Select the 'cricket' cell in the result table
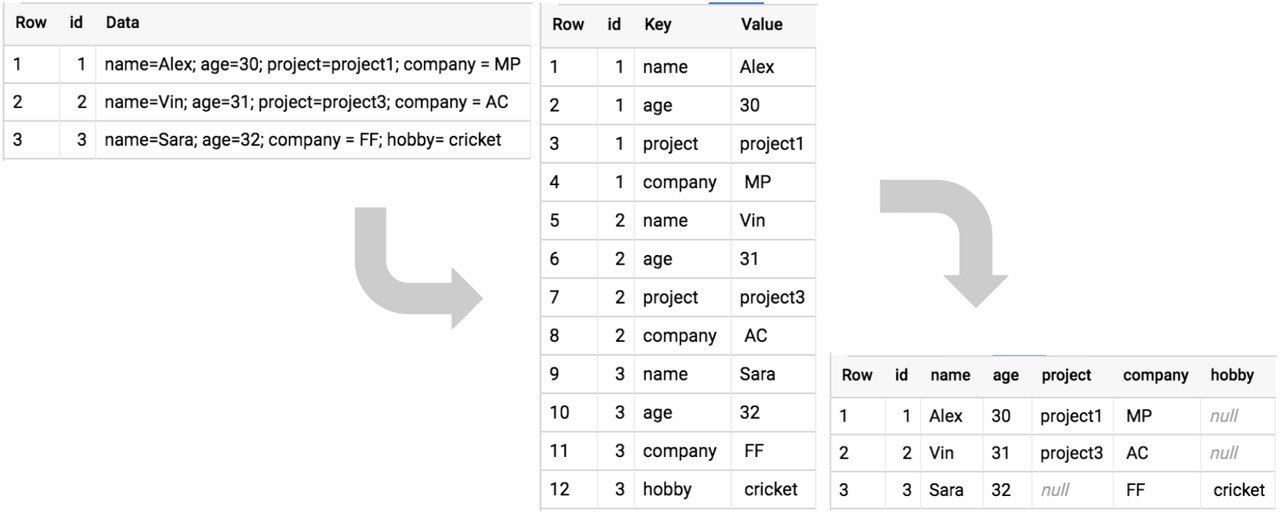The height and width of the screenshot is (513, 1280). (x=1240, y=490)
